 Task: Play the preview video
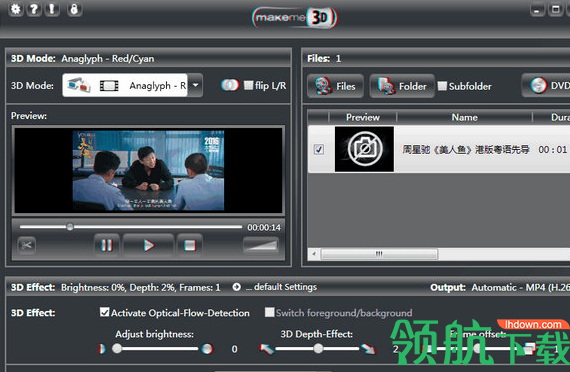pyautogui.click(x=148, y=245)
